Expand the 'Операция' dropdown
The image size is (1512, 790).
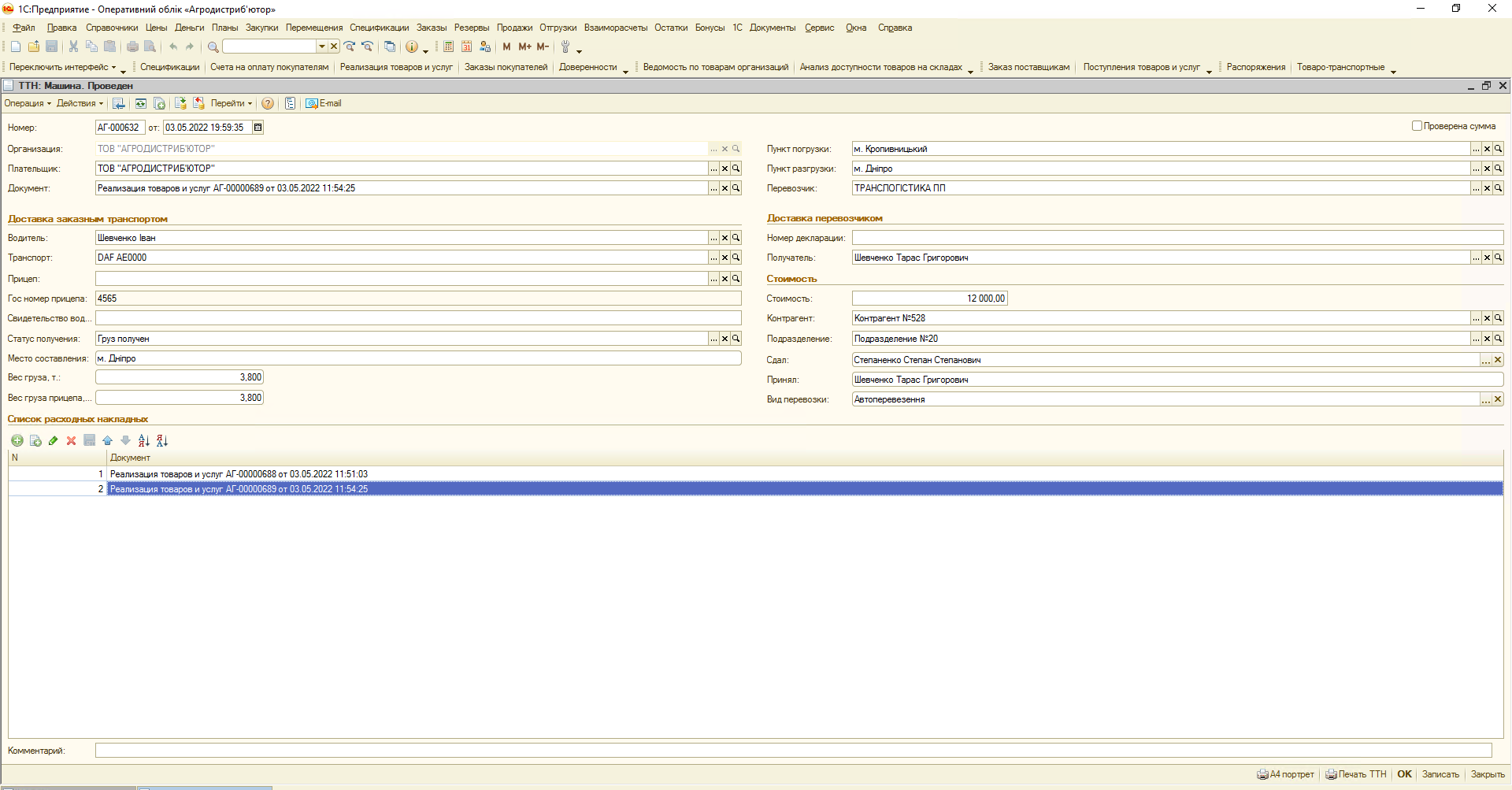(28, 103)
